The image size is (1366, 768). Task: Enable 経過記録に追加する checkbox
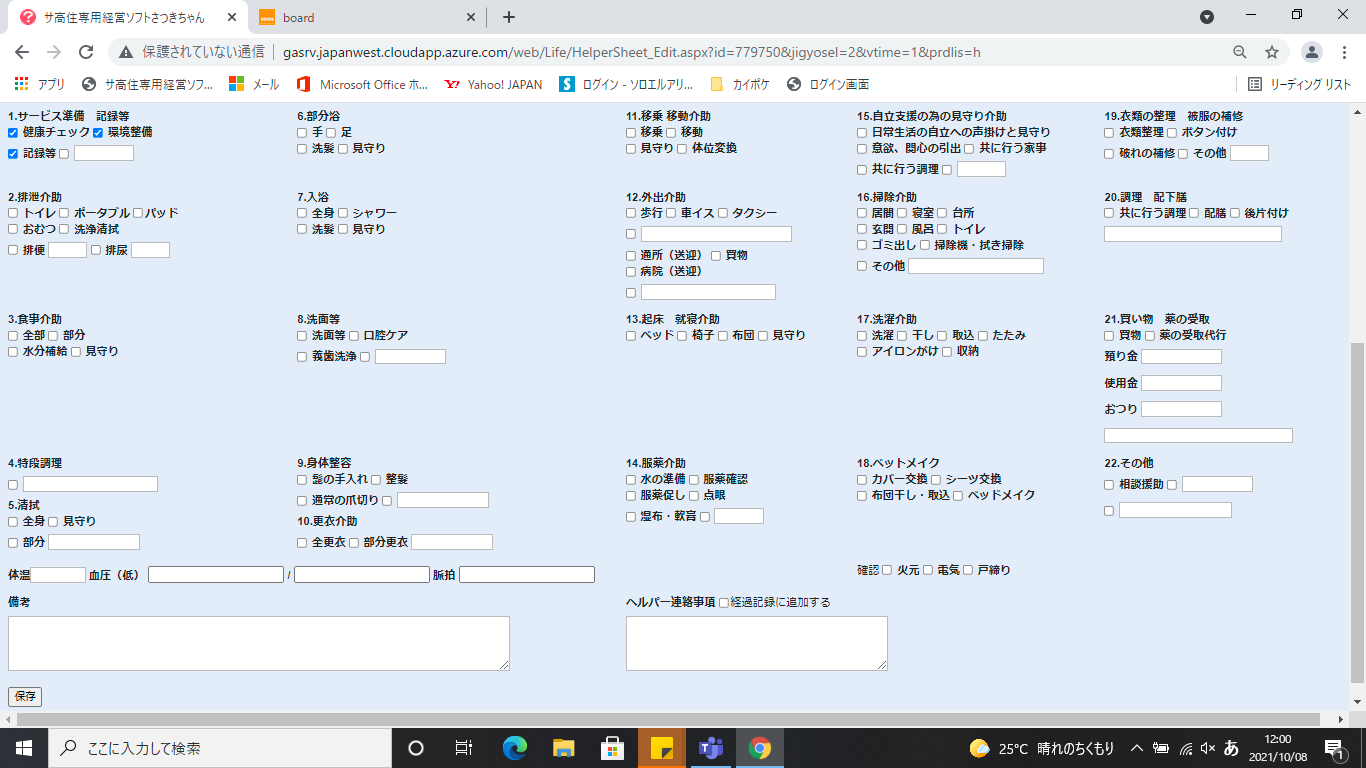pos(724,603)
